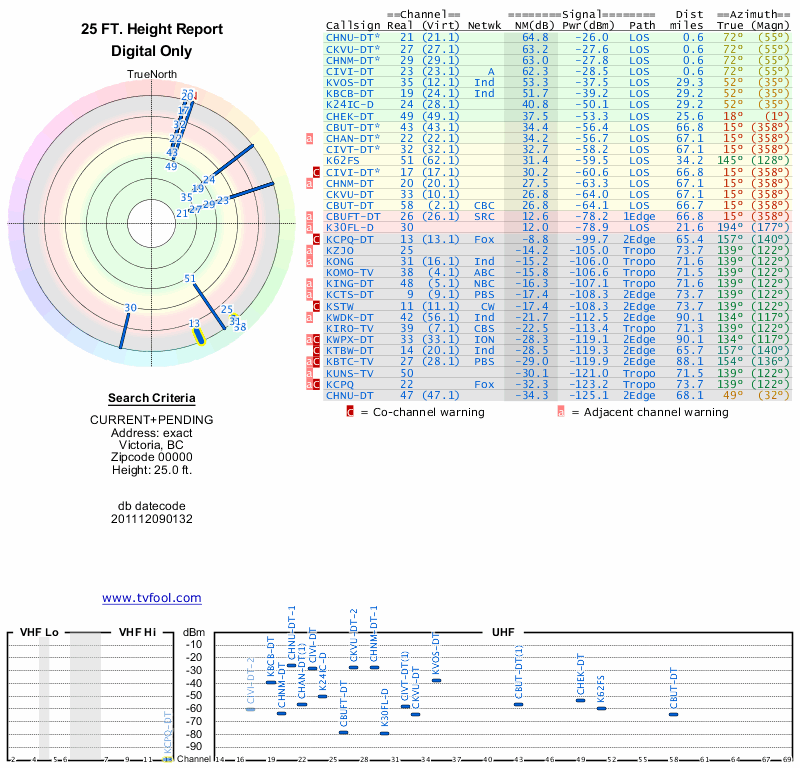Click co-channel badge beside KCPQ-DT row
800x768 pixels.
point(316,239)
